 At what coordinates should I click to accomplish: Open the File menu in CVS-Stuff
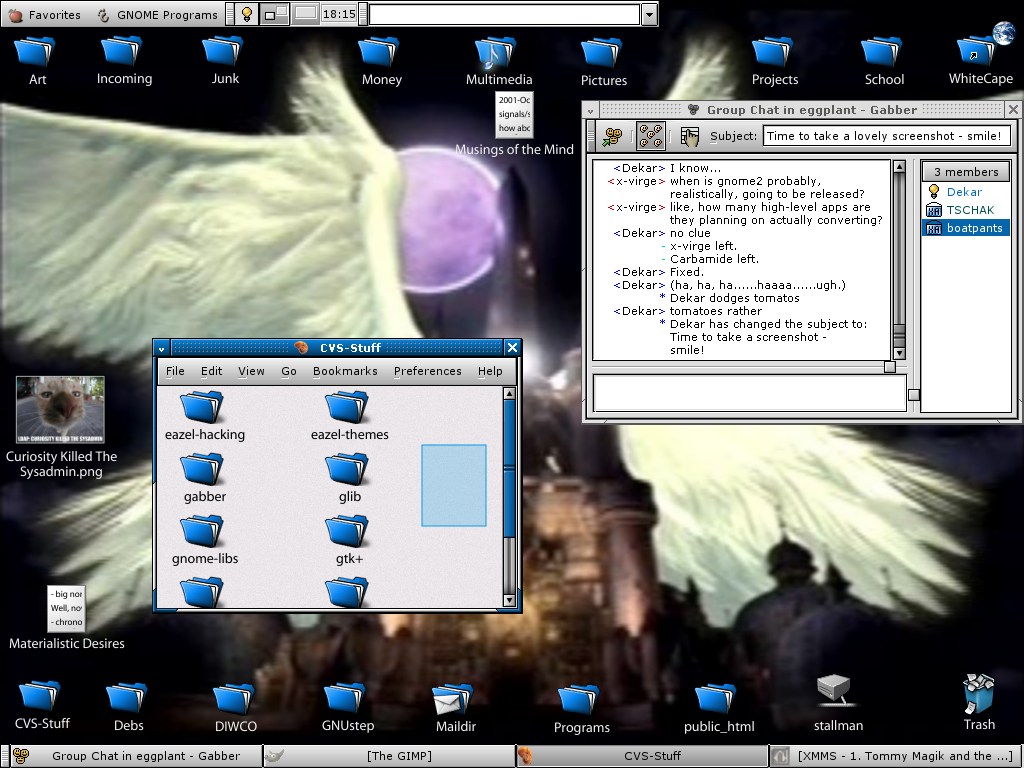pos(175,371)
